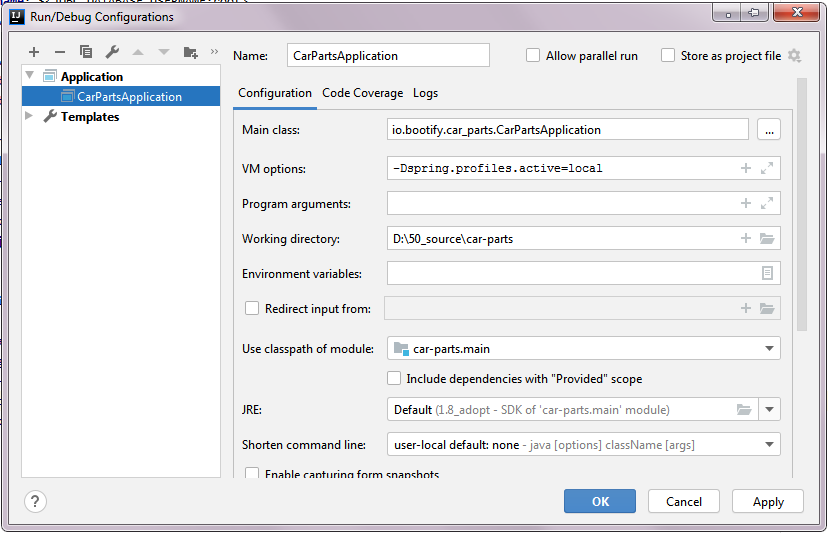Create new folder icon in toolbar
828x533 pixels.
point(190,52)
